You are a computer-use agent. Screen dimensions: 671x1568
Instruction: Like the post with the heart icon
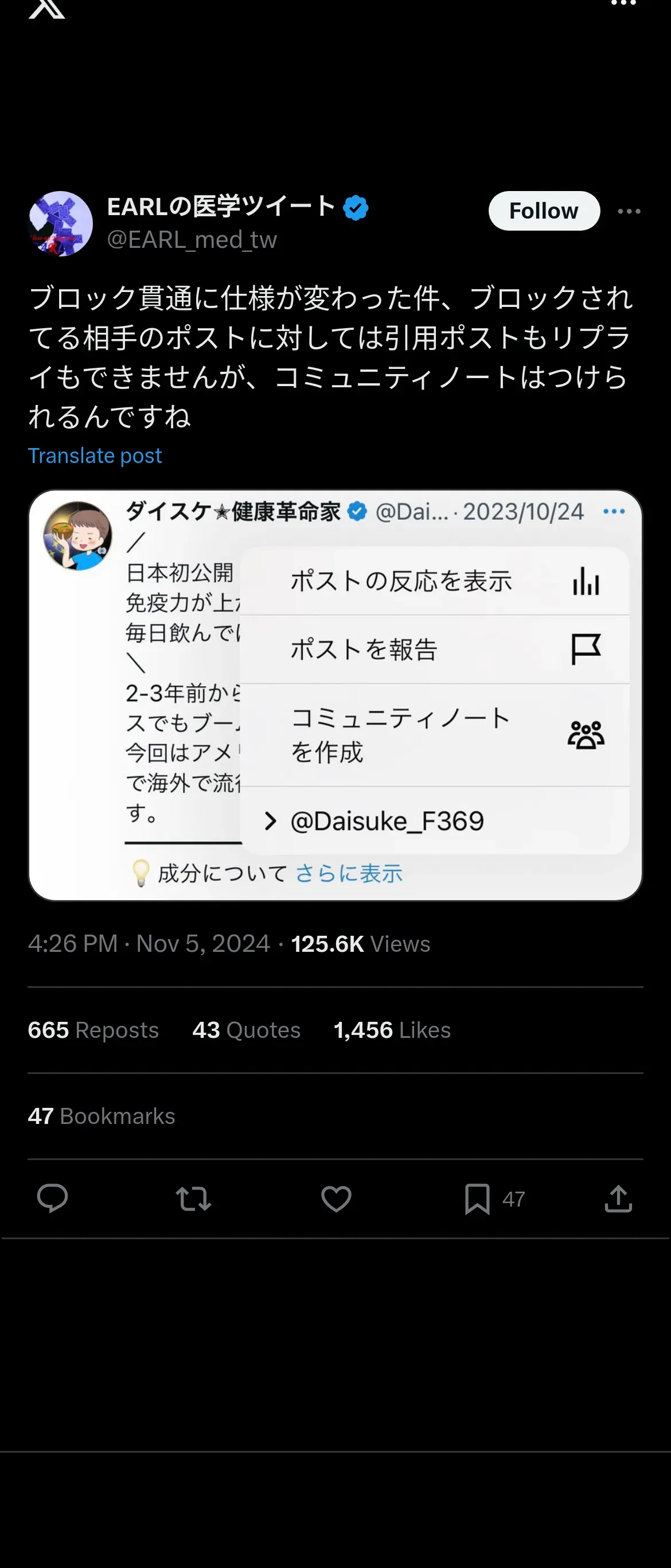(336, 1199)
